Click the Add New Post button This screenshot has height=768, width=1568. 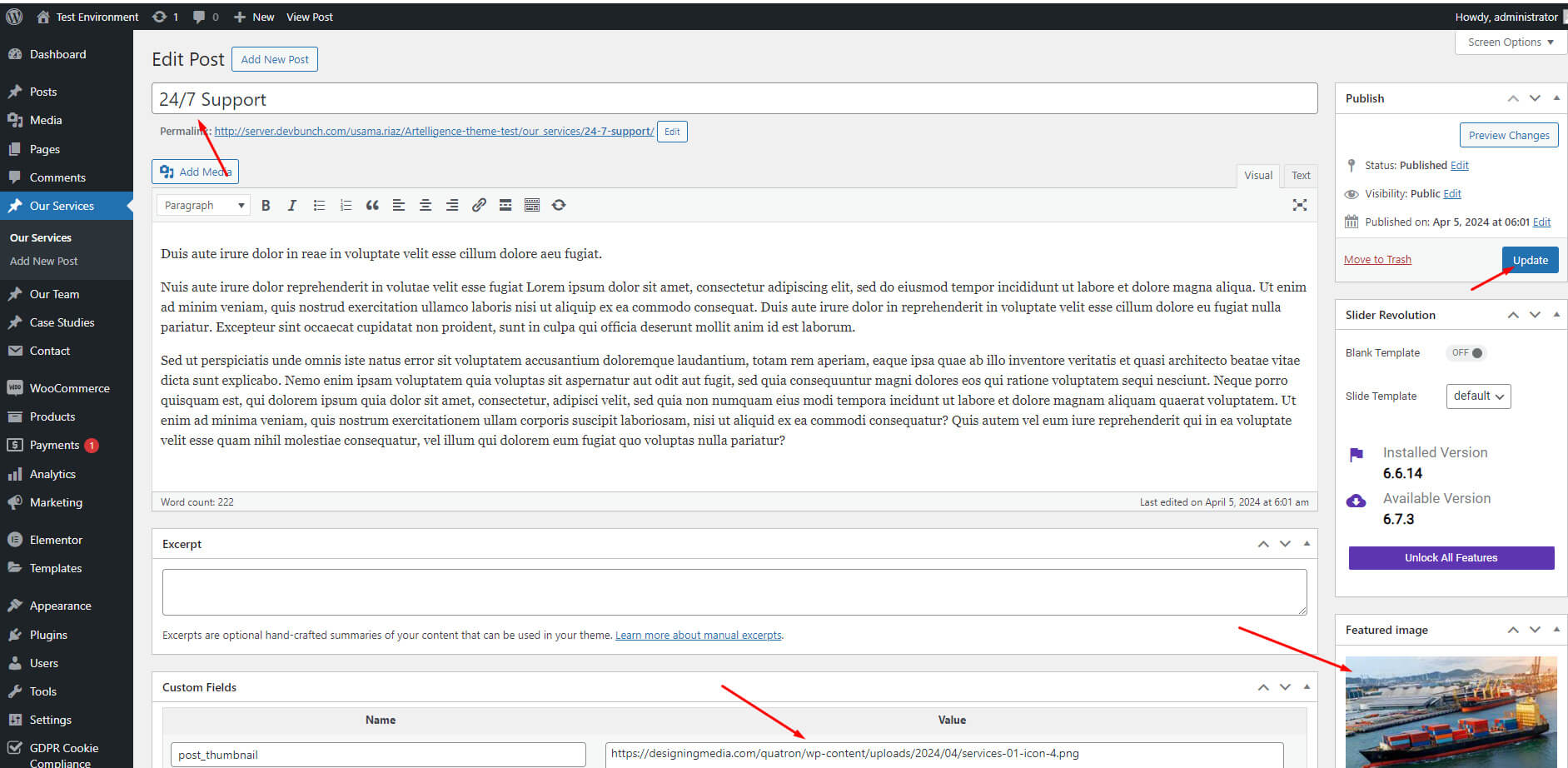point(275,59)
